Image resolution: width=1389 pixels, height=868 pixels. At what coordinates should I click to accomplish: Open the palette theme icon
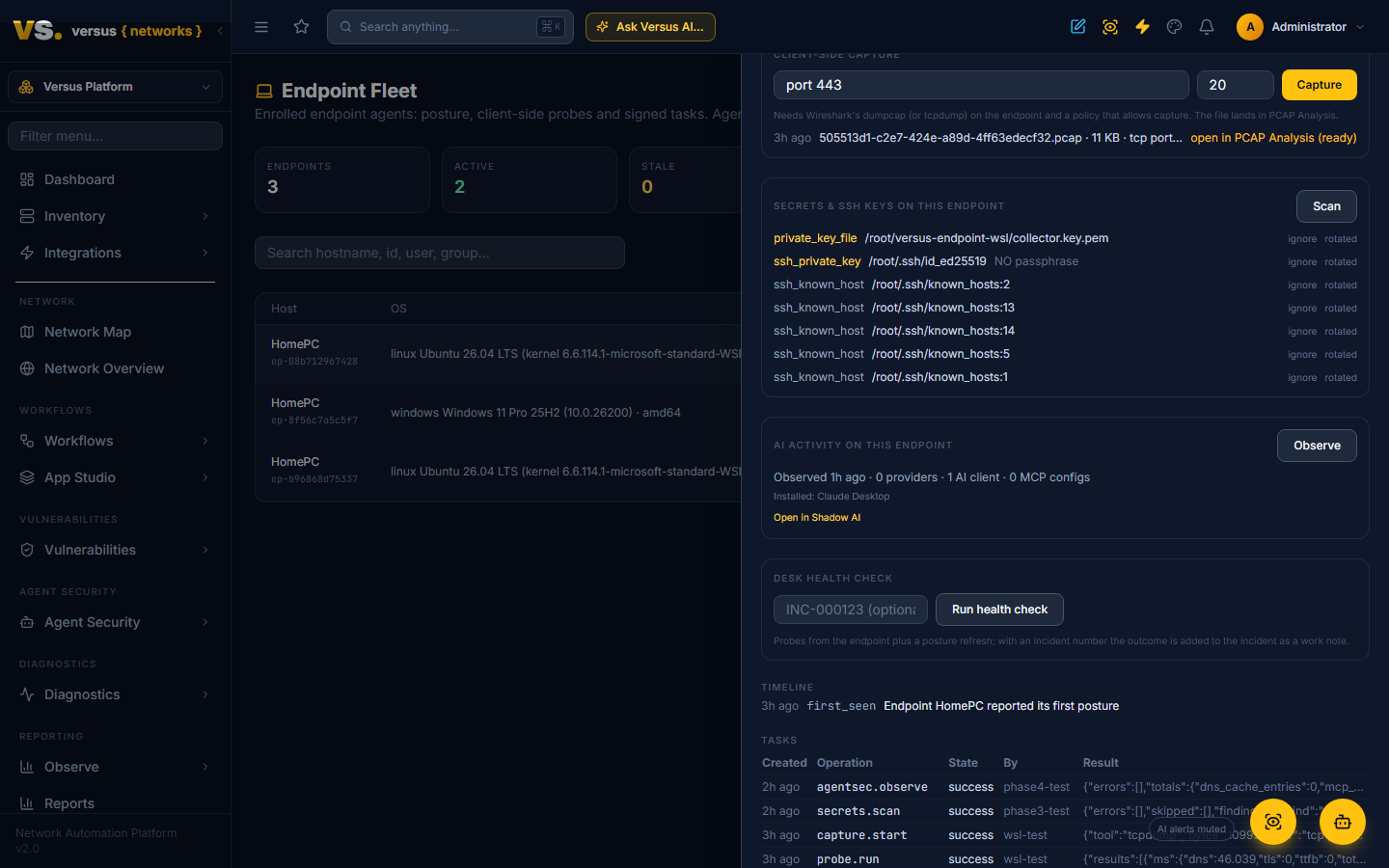(x=1174, y=27)
